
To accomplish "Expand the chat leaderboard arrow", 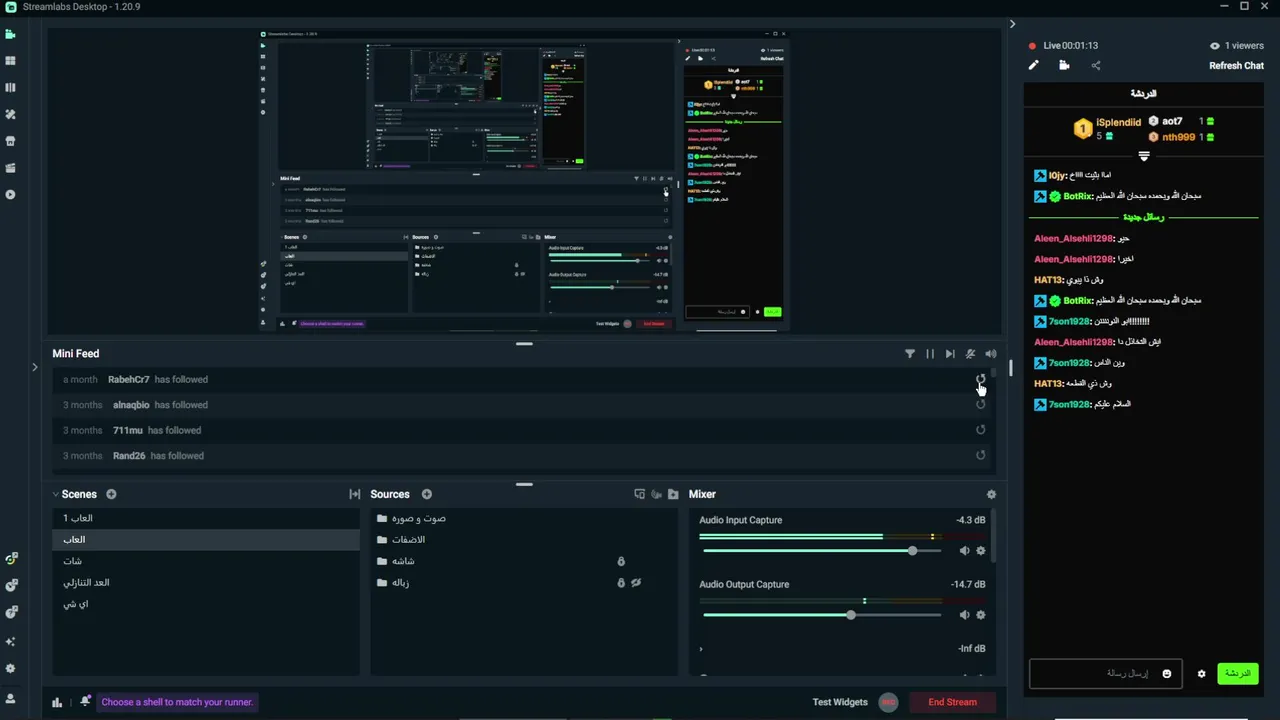I will [1144, 156].
